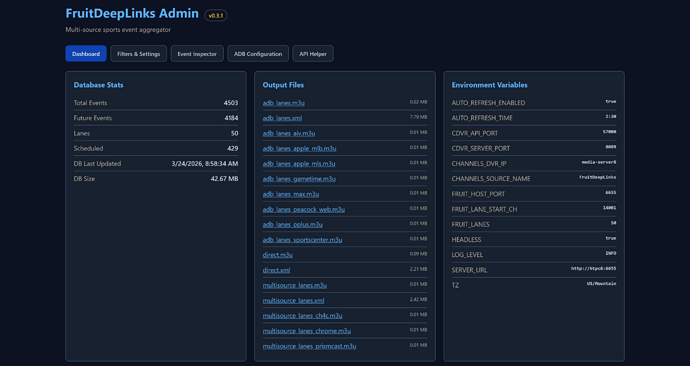The image size is (690, 366).
Task: Click the CDVR_SERVER_PORT variable name
Action: [x=481, y=148]
